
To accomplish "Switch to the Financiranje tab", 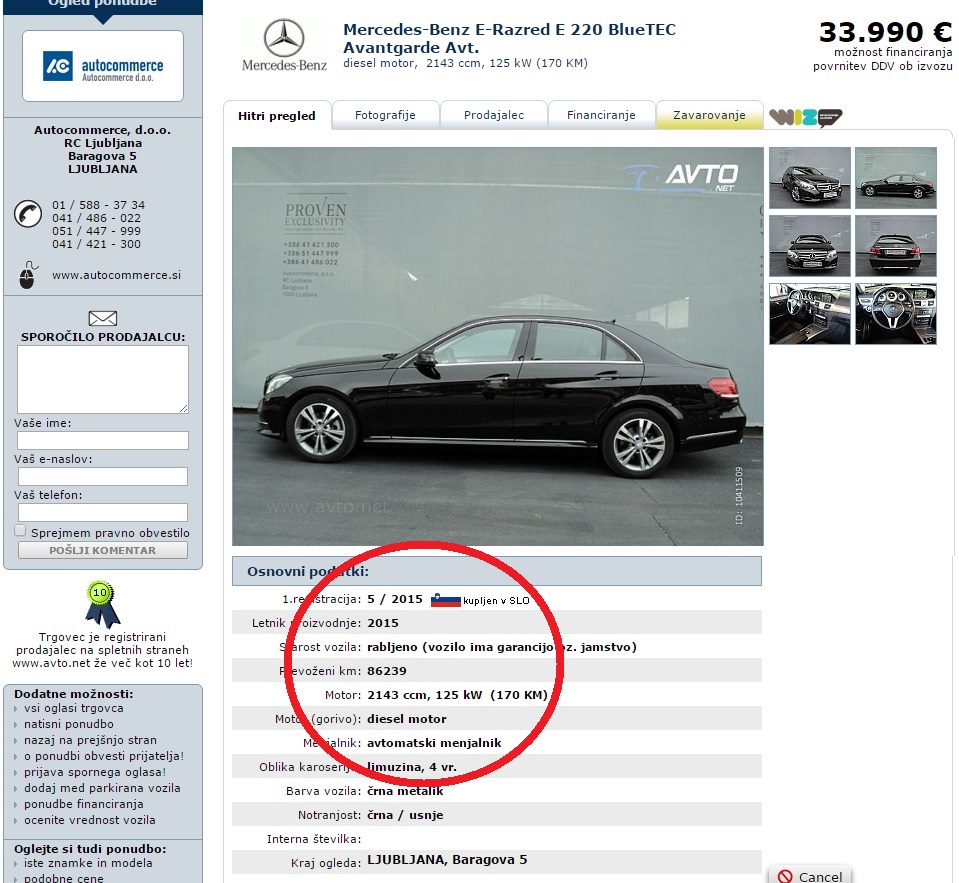I will [x=601, y=115].
